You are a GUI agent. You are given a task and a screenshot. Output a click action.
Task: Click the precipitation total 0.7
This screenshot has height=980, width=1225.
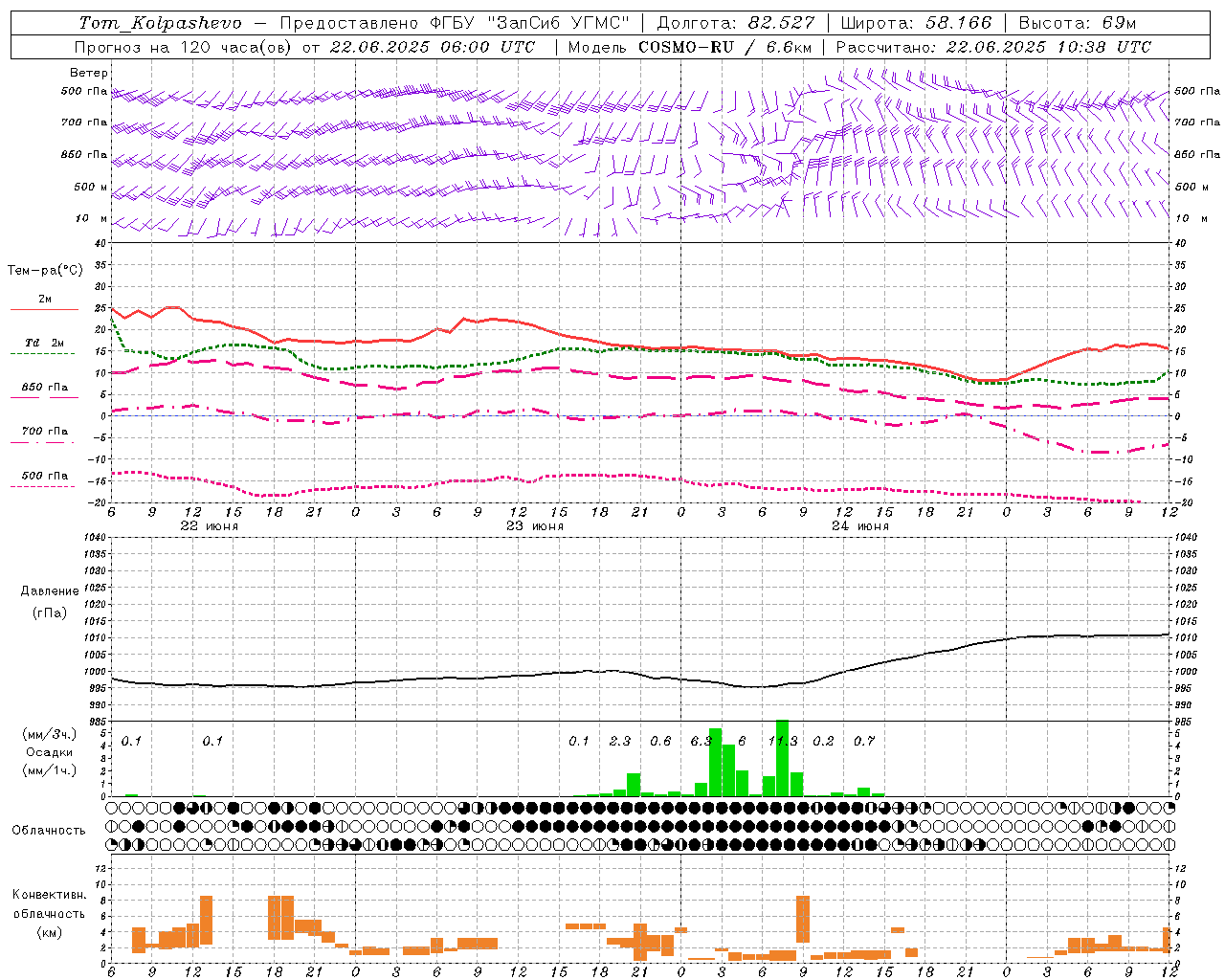[x=864, y=742]
